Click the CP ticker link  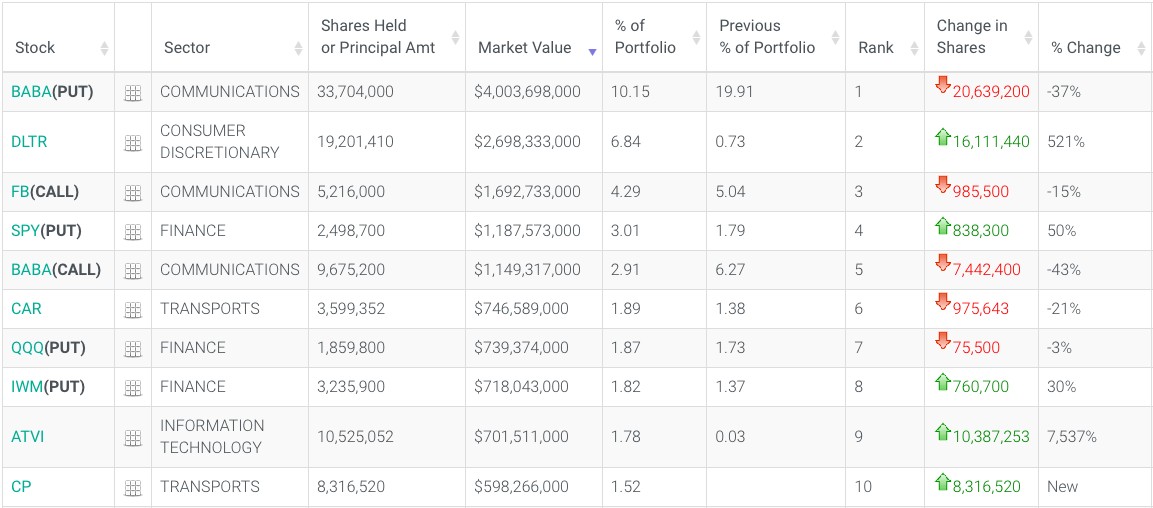point(22,487)
